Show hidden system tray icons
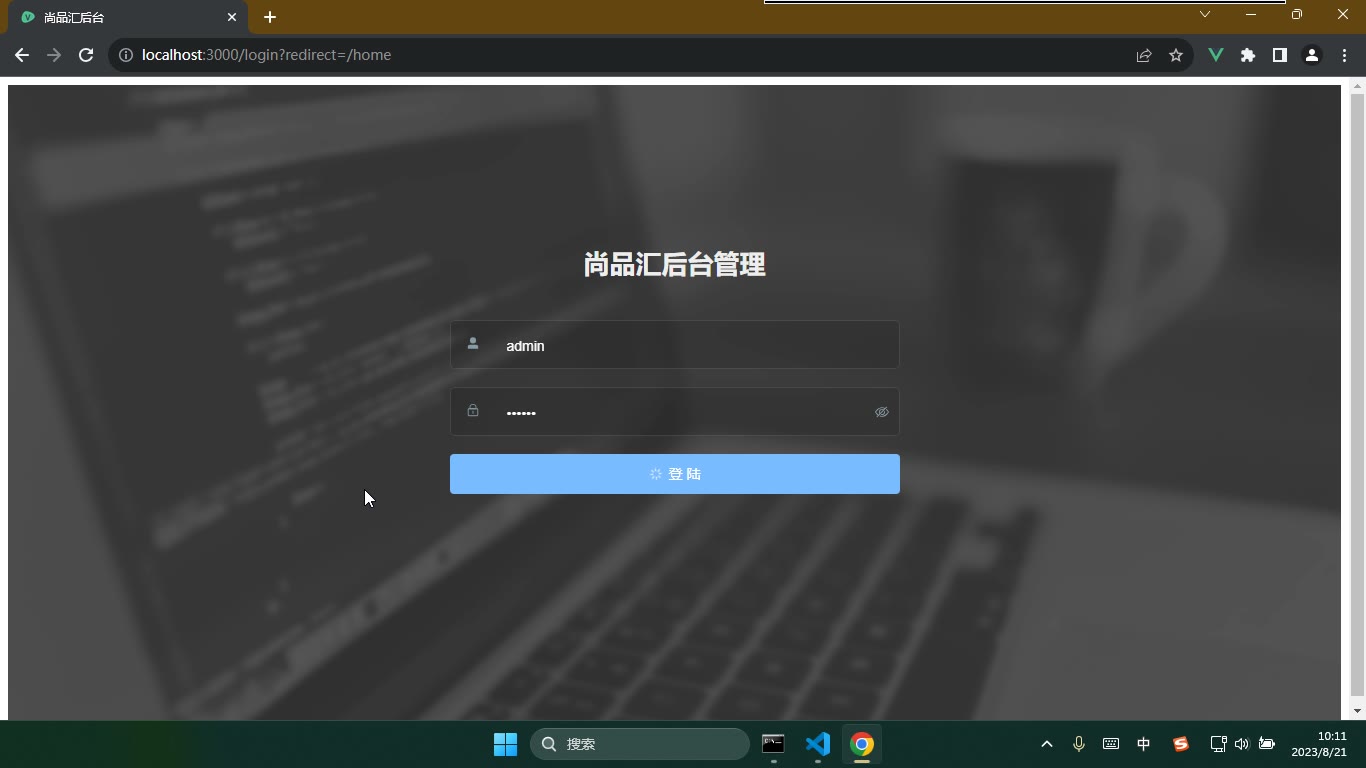This screenshot has width=1366, height=768. 1047,744
